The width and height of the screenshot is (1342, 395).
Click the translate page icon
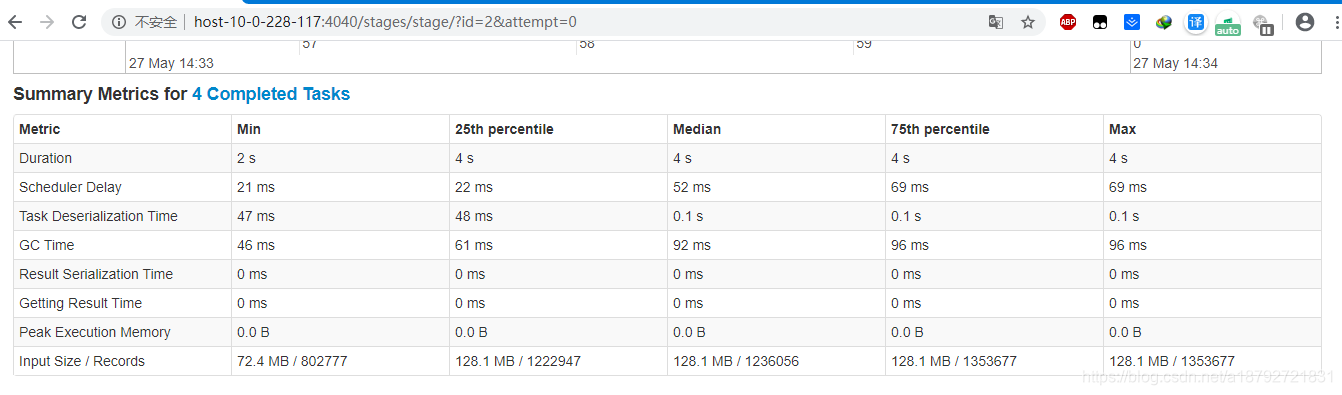tap(996, 22)
